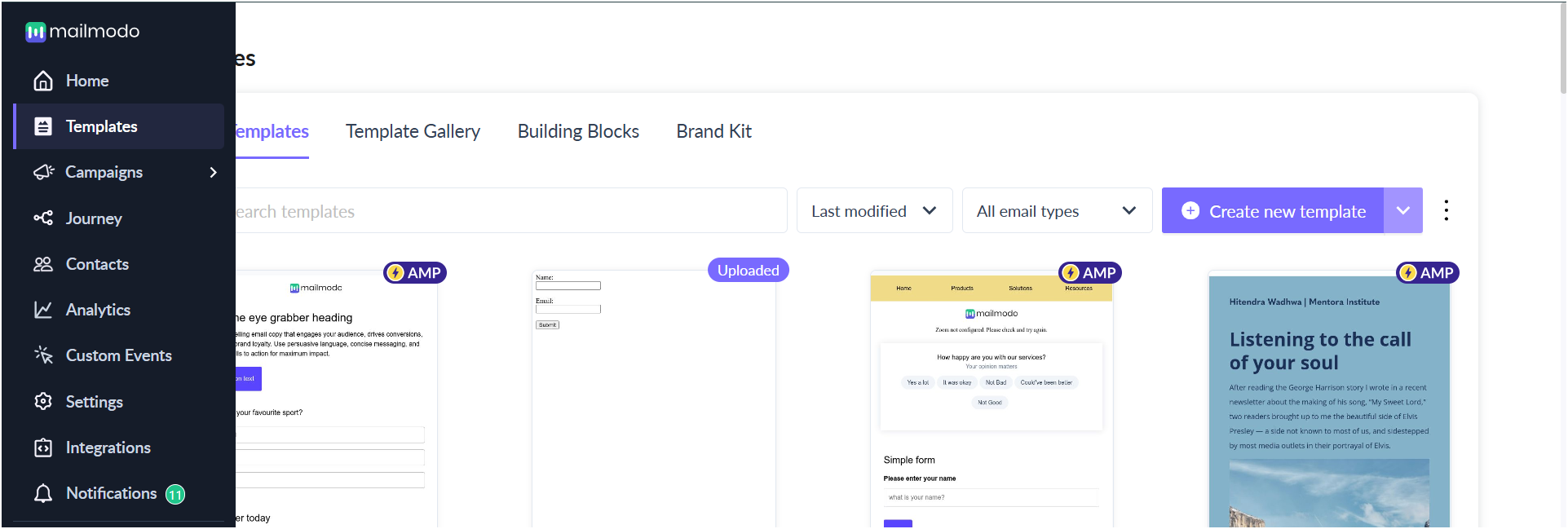Open Create new template dropdown arrow
Viewport: 1568px width, 529px height.
pyautogui.click(x=1403, y=210)
